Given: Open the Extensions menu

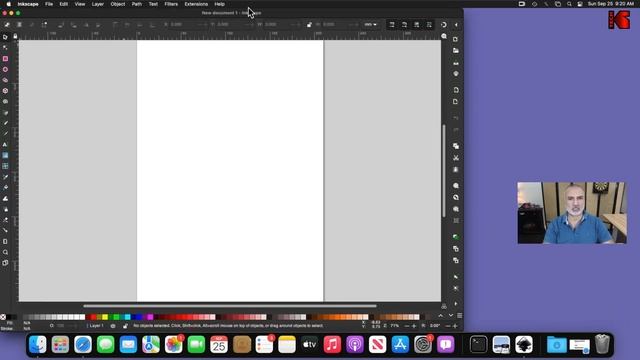Looking at the screenshot, I should (196, 4).
